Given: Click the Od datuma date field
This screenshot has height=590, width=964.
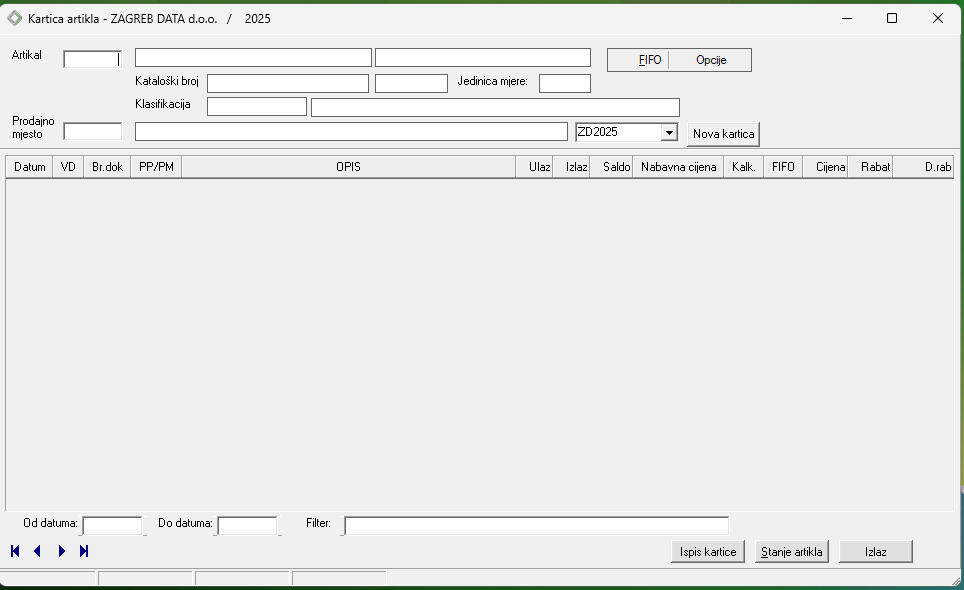Looking at the screenshot, I should pyautogui.click(x=112, y=526).
